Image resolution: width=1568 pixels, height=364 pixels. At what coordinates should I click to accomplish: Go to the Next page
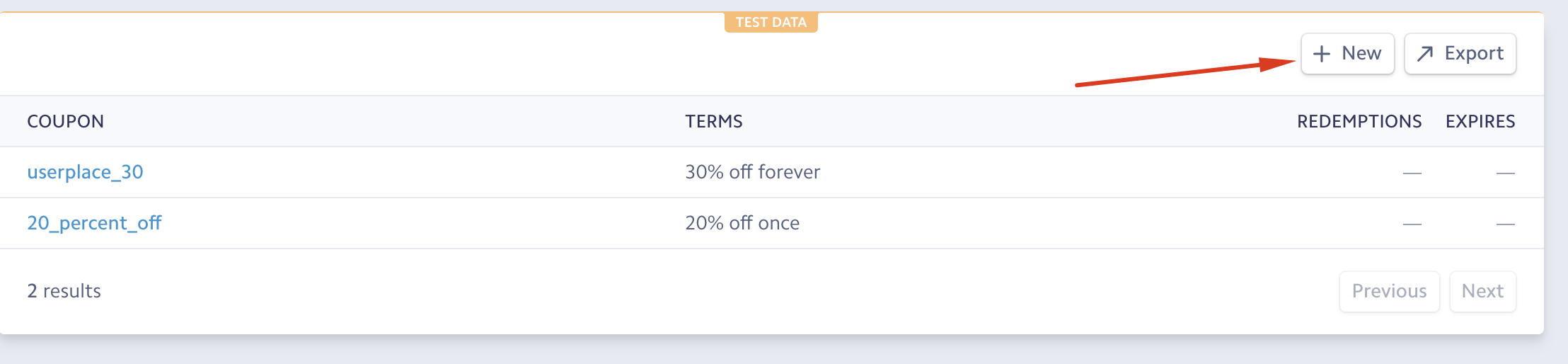(x=1482, y=291)
